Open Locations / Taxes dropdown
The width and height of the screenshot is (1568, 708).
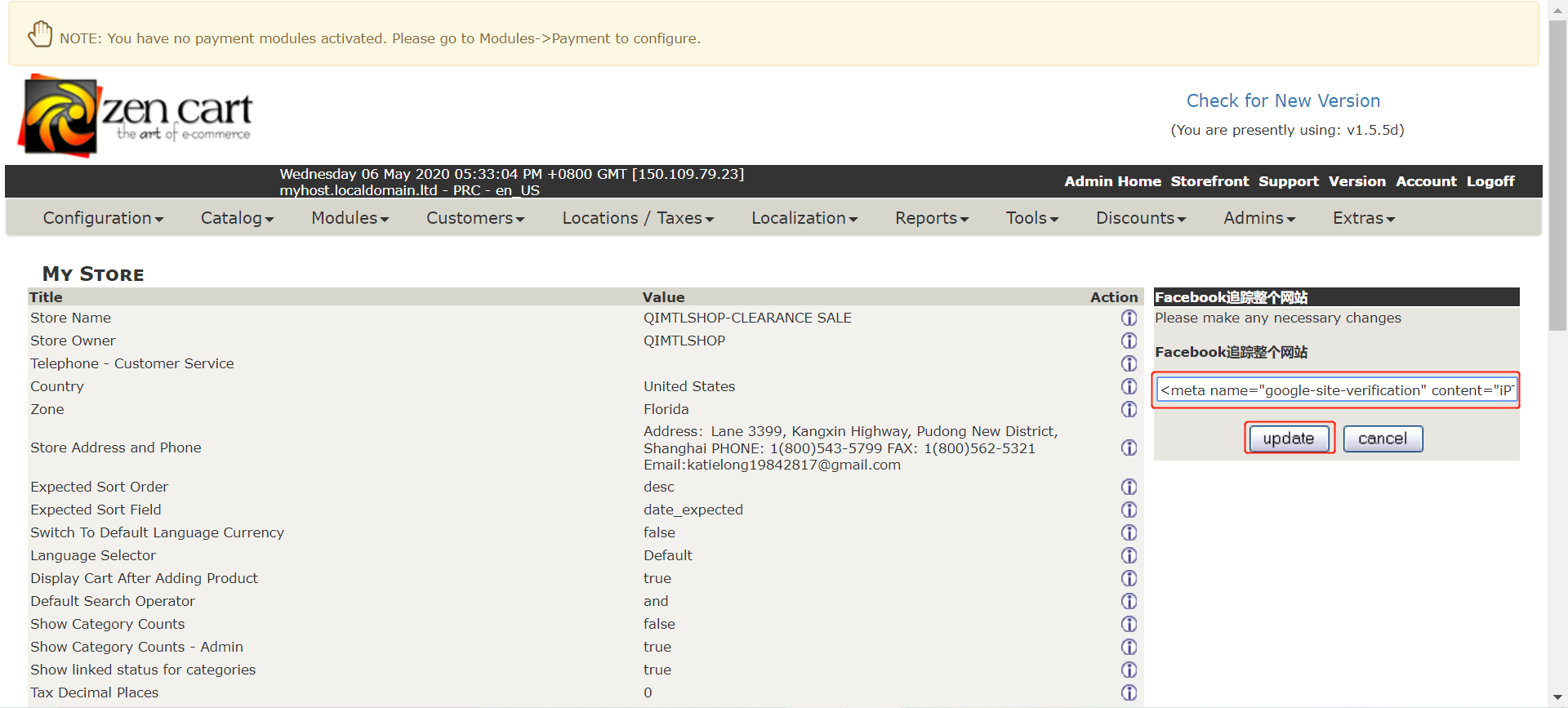click(x=639, y=218)
